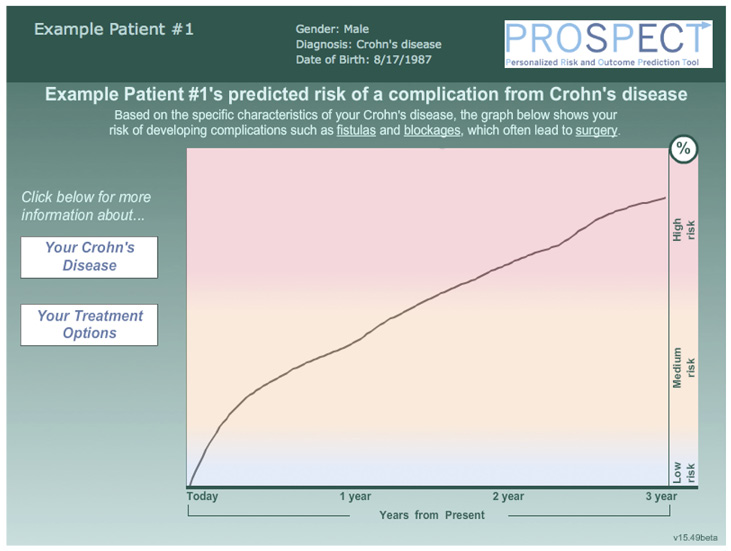Follow the surgery hyperlink
731x551 pixels.
tap(596, 130)
